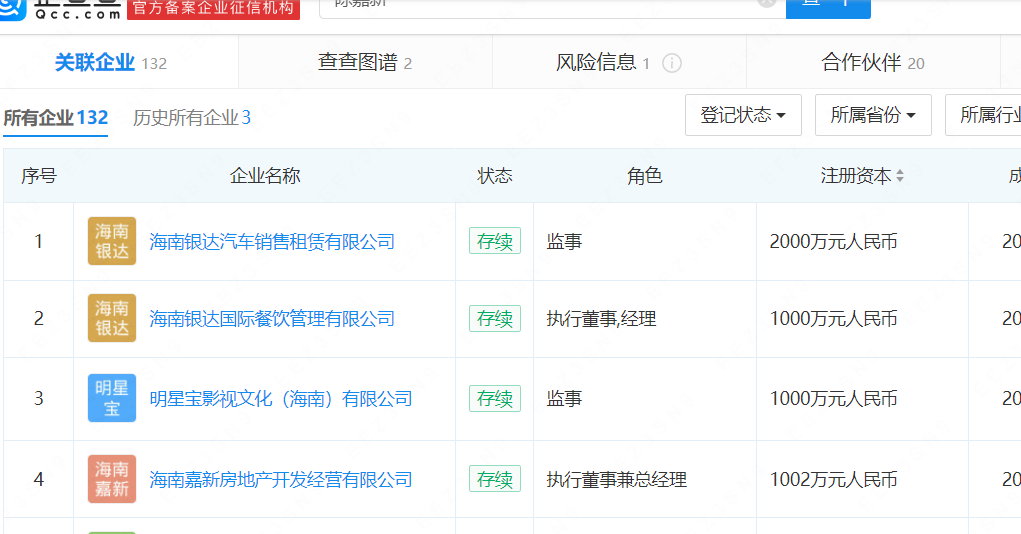
Task: Click the 官方备案企业征信机构 red banner
Action: click(x=214, y=8)
